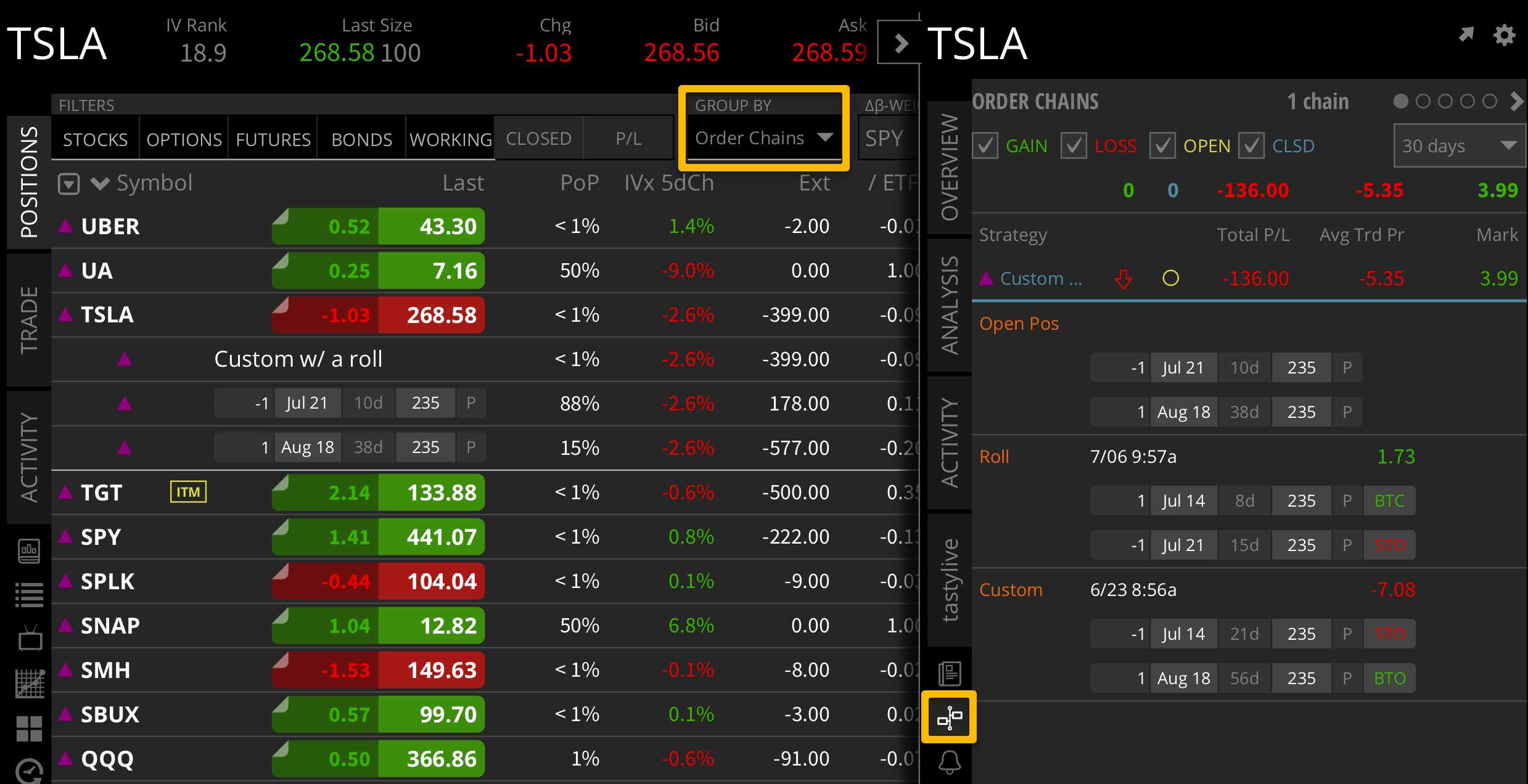
Task: Click the BTO tag on Aug 18 leg
Action: click(1389, 678)
